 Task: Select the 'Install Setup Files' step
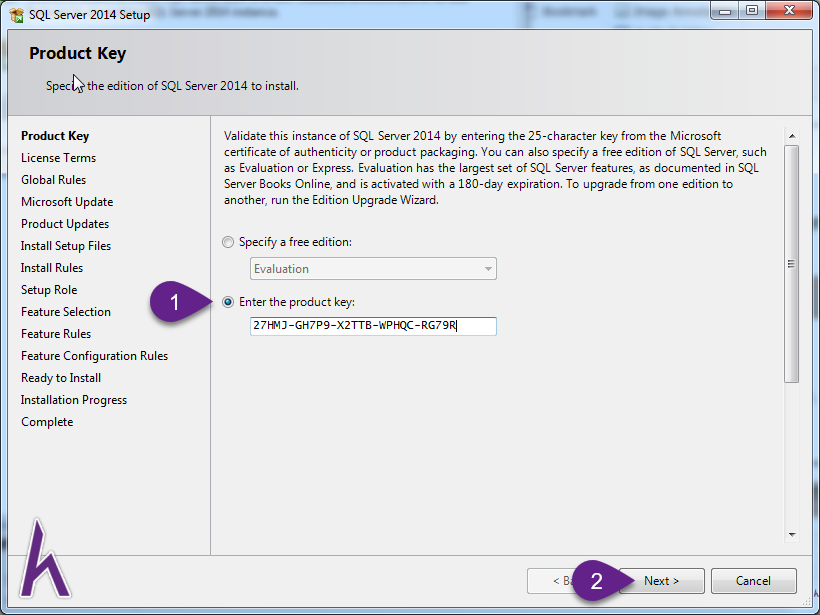(x=66, y=246)
